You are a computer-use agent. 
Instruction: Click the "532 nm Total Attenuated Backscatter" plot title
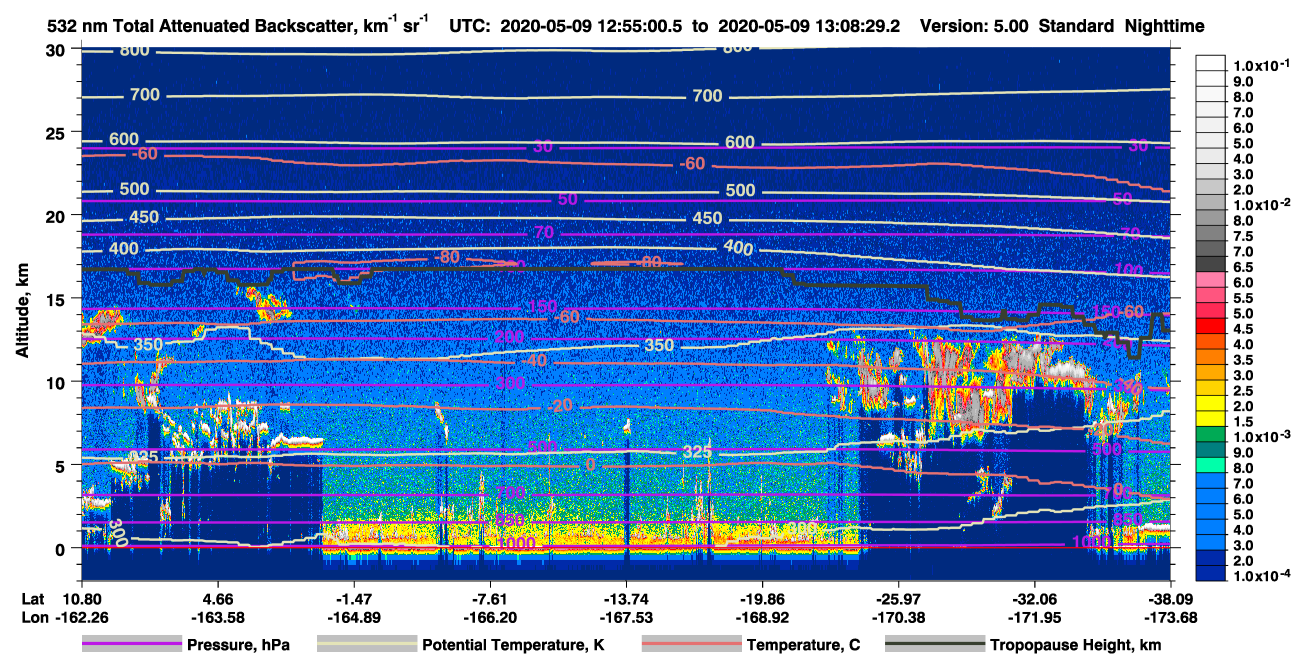click(240, 26)
